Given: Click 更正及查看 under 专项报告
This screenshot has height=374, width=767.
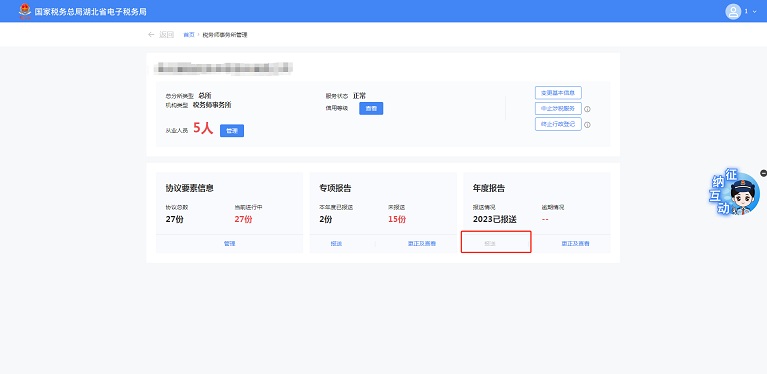Looking at the screenshot, I should (422, 243).
